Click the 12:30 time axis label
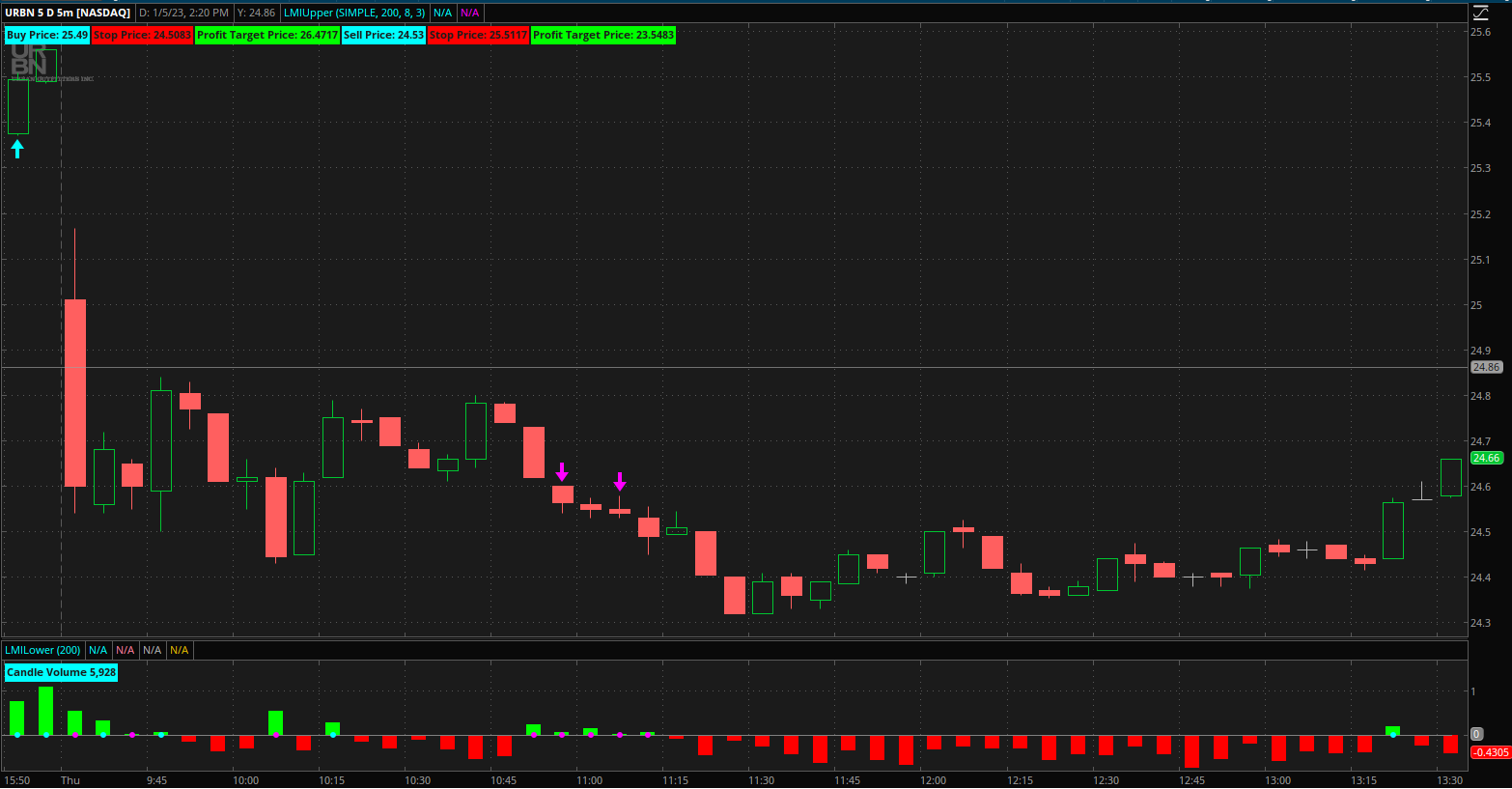Viewport: 1512px width, 789px height. coord(1106,780)
